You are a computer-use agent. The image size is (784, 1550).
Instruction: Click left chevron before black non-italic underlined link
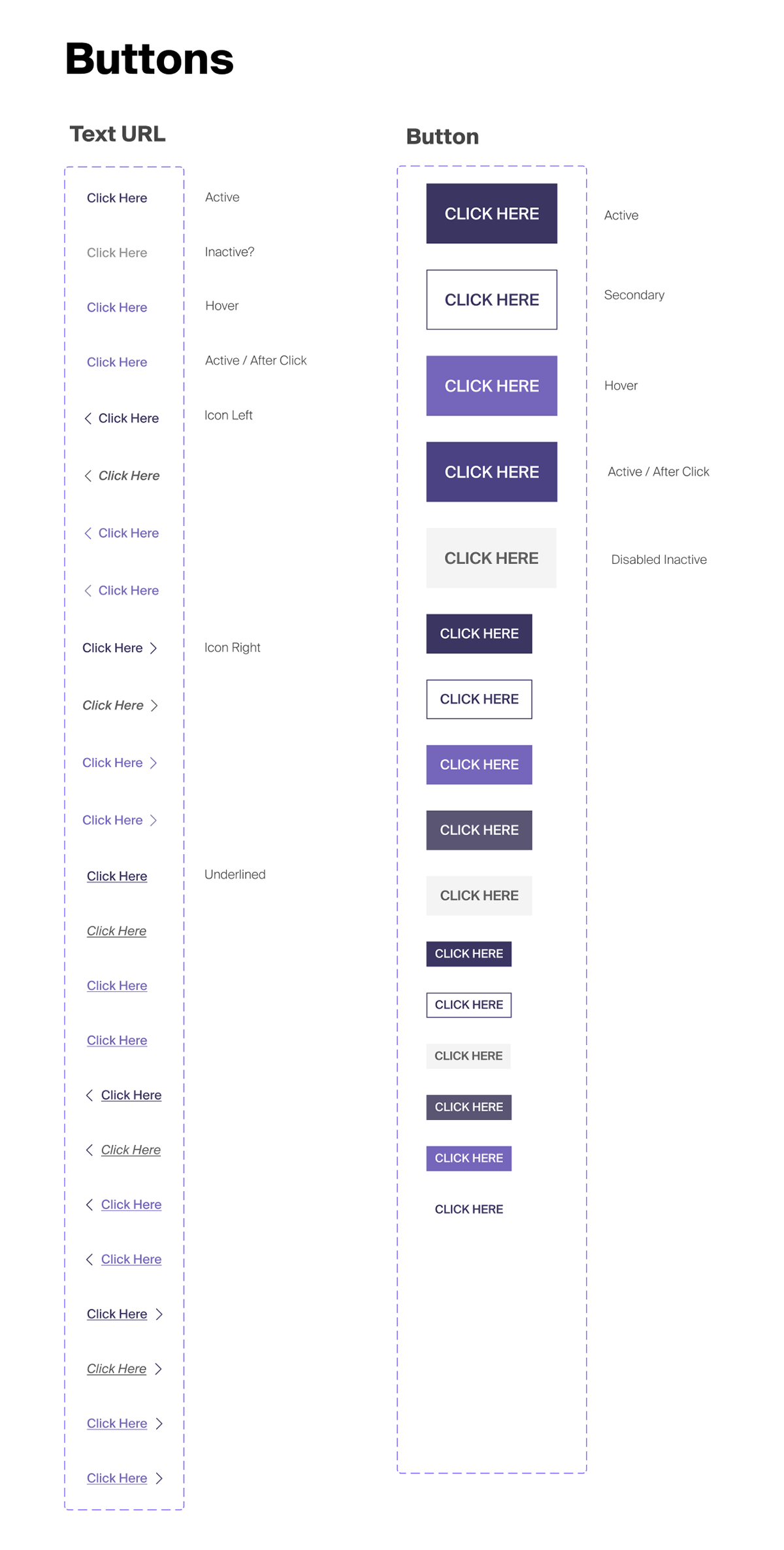(x=90, y=1095)
